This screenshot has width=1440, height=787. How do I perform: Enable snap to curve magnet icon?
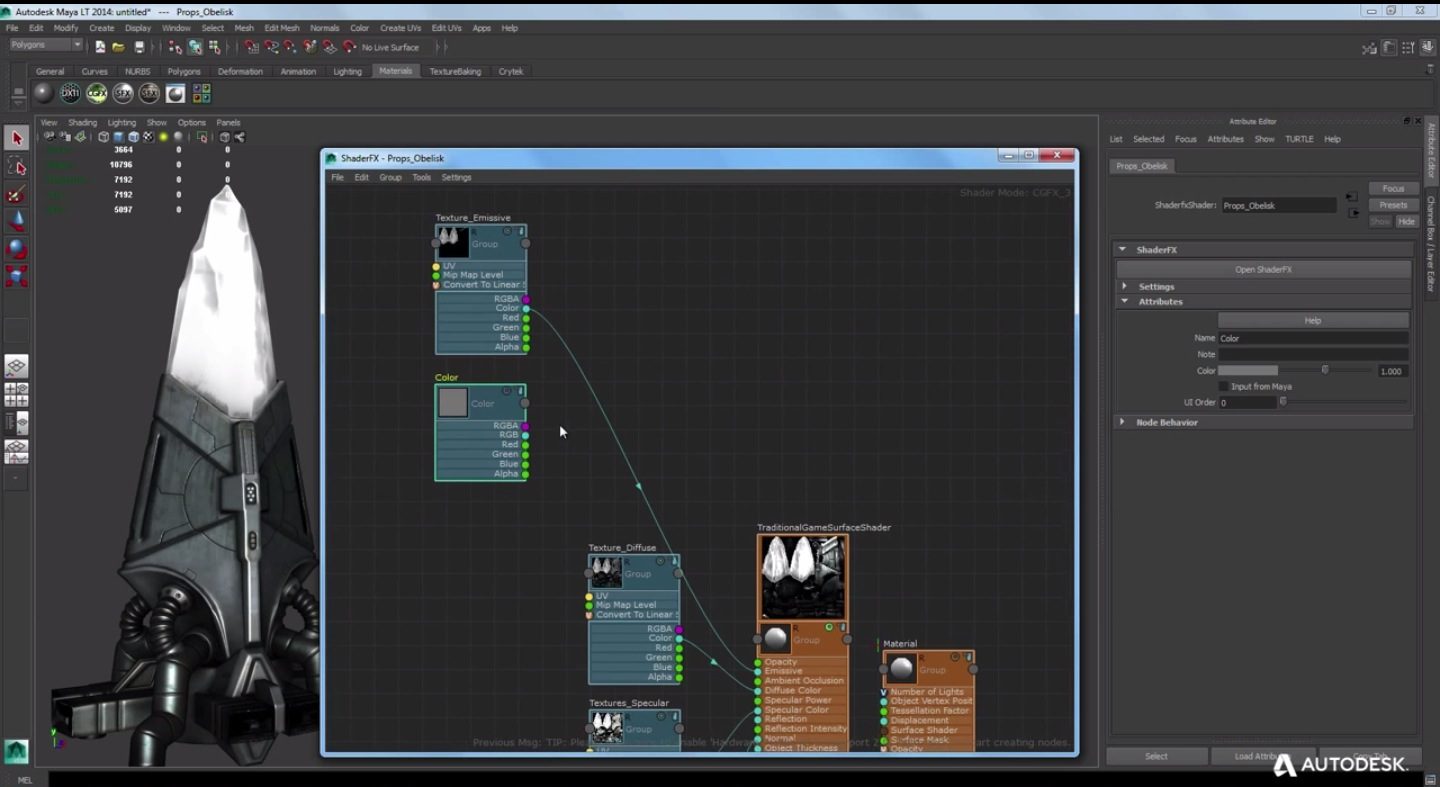tap(271, 47)
